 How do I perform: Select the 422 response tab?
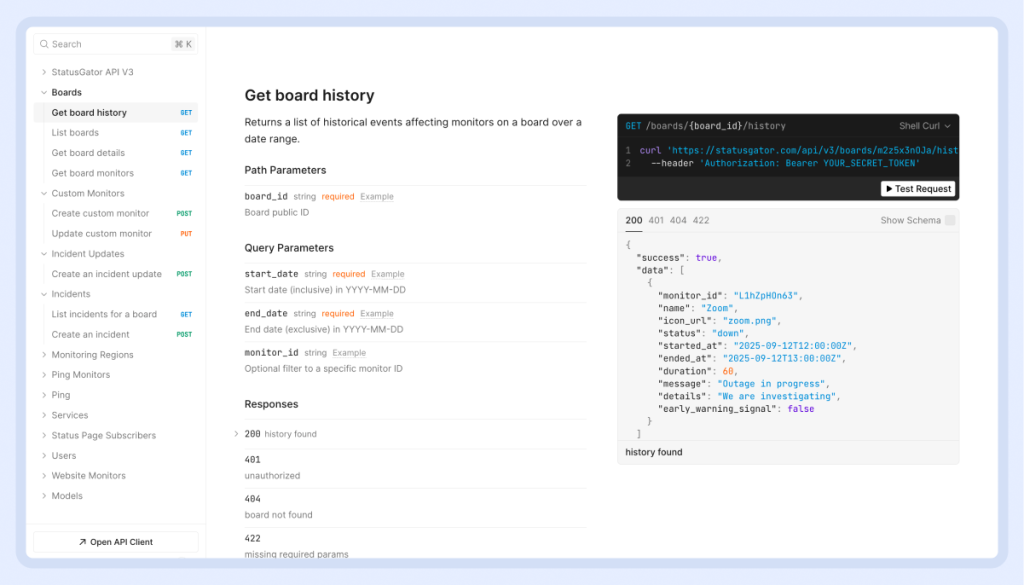(x=701, y=220)
